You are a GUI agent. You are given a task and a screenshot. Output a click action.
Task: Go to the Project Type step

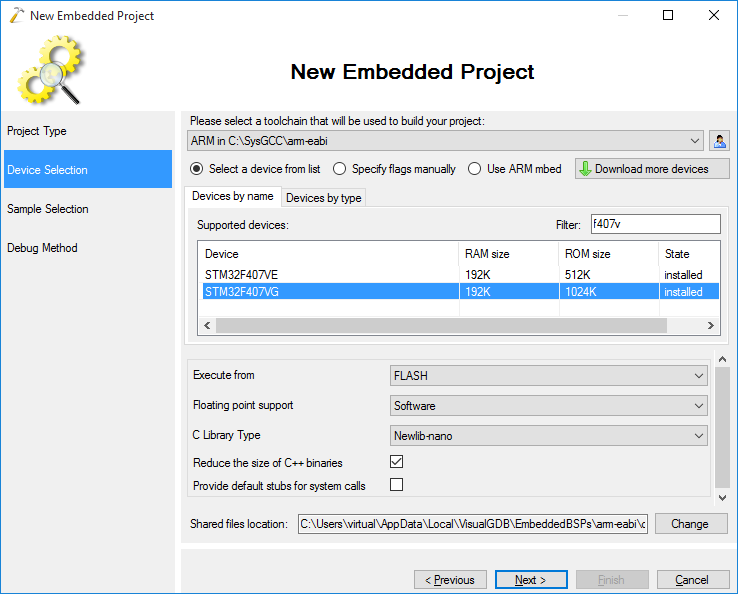coord(88,131)
